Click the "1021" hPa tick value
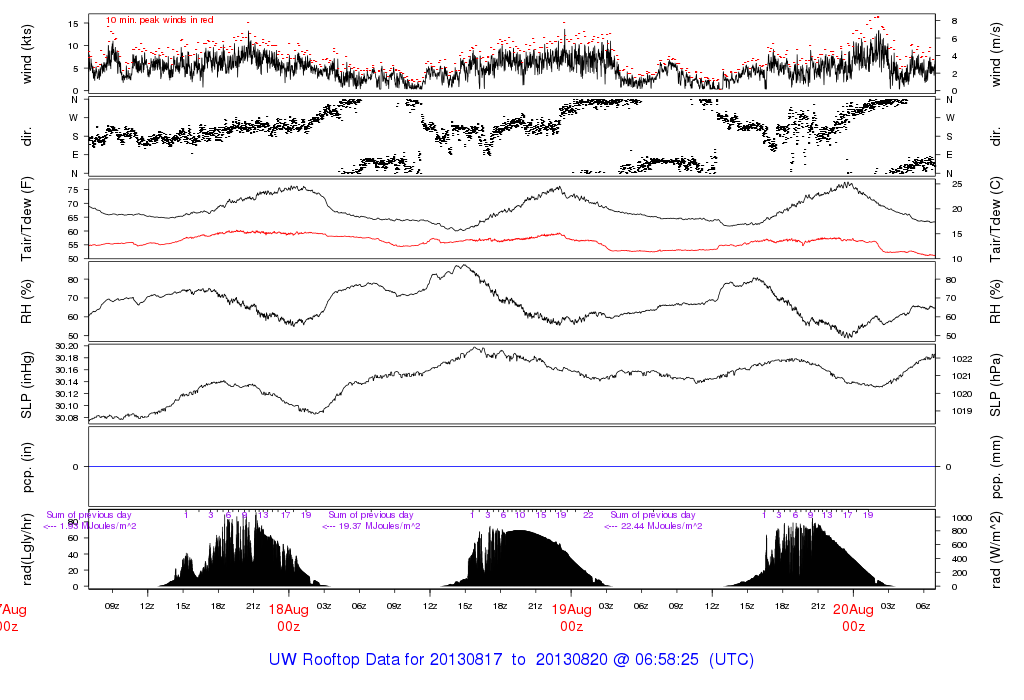This screenshot has height=700, width=1024. [962, 376]
